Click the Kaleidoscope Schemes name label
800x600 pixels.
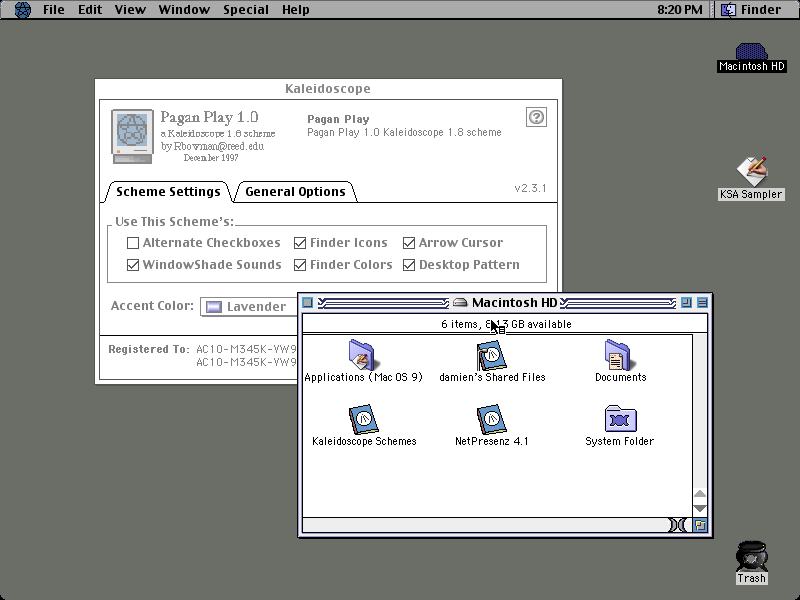pyautogui.click(x=364, y=441)
